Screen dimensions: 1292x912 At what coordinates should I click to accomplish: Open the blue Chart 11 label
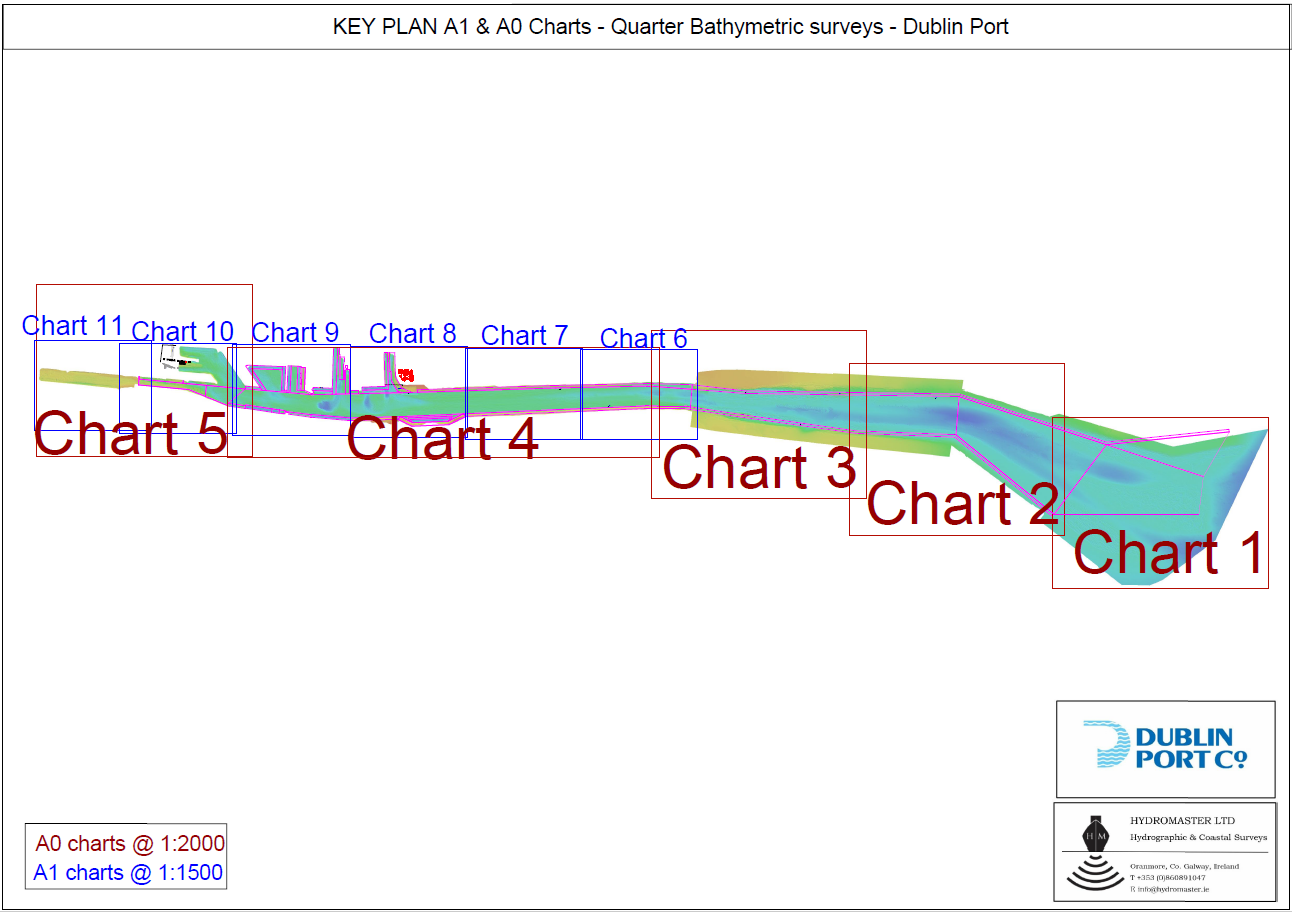pos(73,326)
